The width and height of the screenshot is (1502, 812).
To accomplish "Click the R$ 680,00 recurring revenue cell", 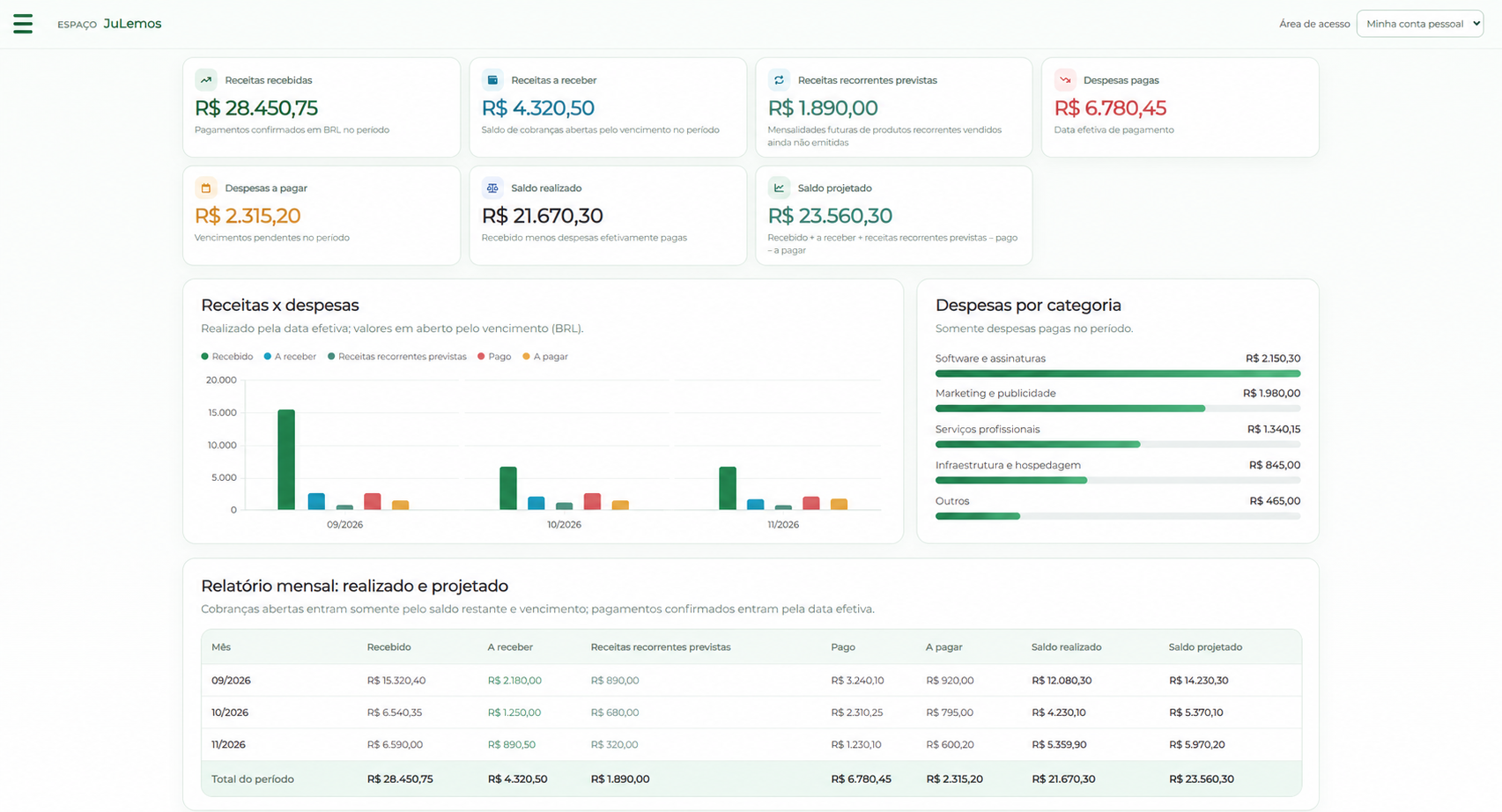I will 615,712.
